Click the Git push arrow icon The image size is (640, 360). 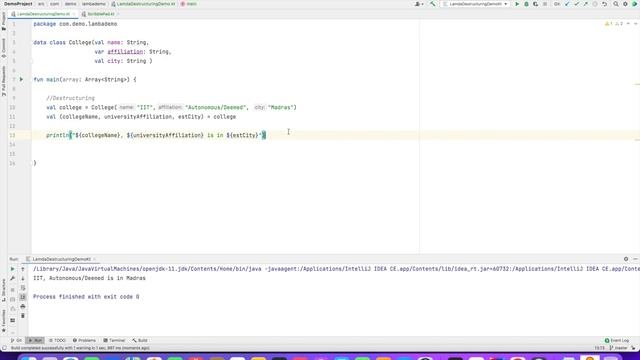coord(586,4)
